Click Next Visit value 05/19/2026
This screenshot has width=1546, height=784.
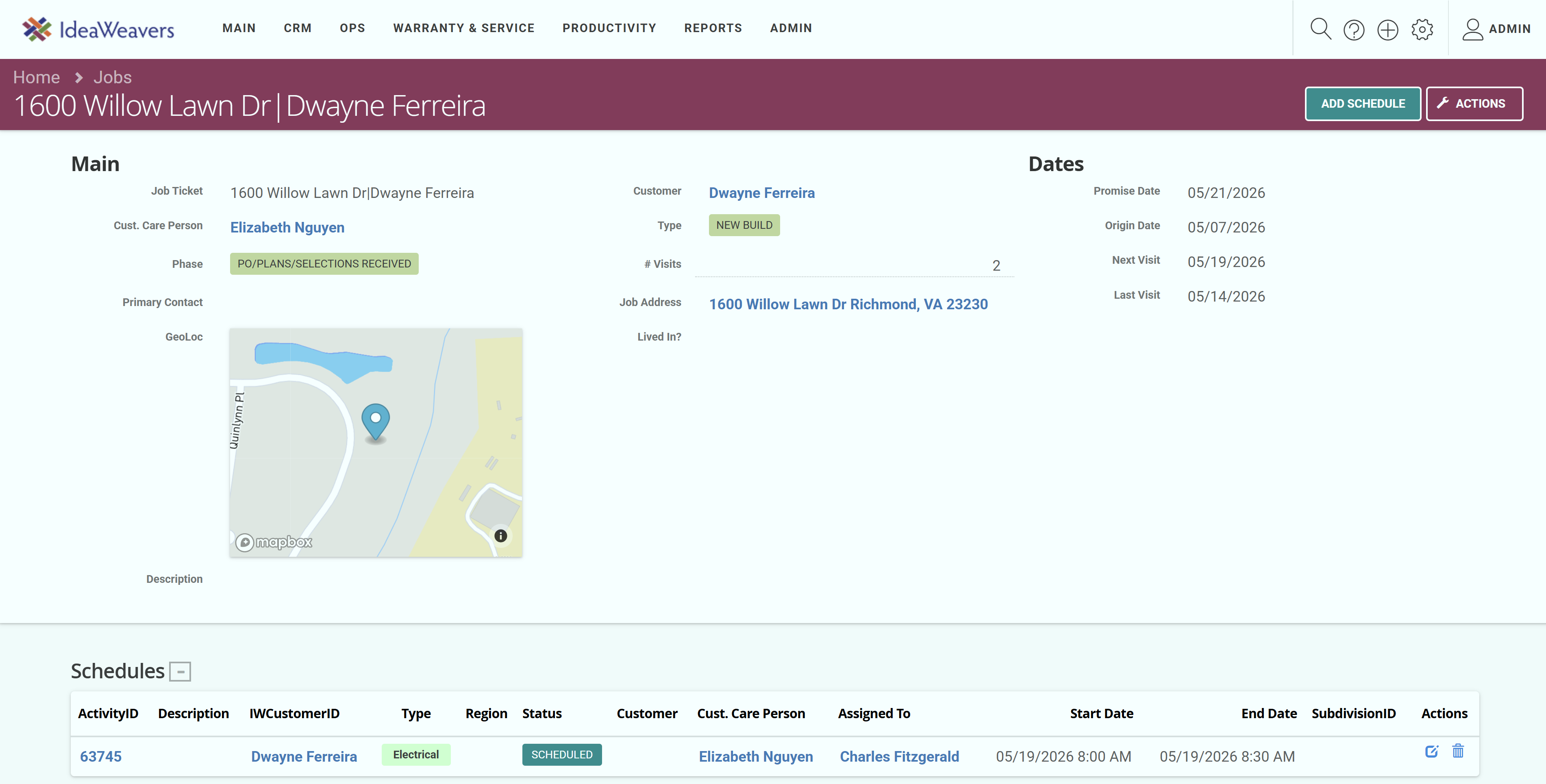pos(1226,262)
